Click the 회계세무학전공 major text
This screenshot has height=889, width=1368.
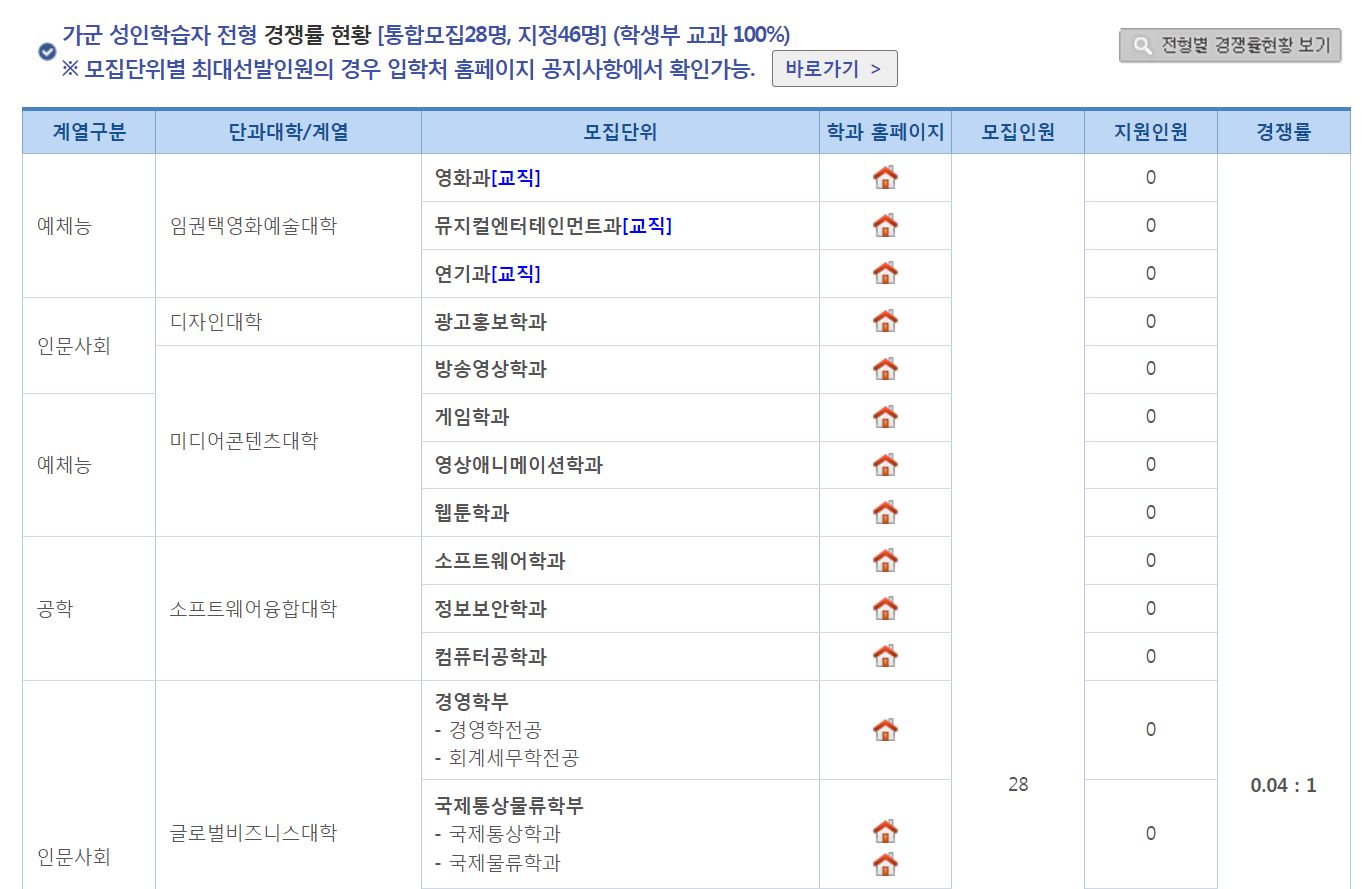[x=514, y=758]
